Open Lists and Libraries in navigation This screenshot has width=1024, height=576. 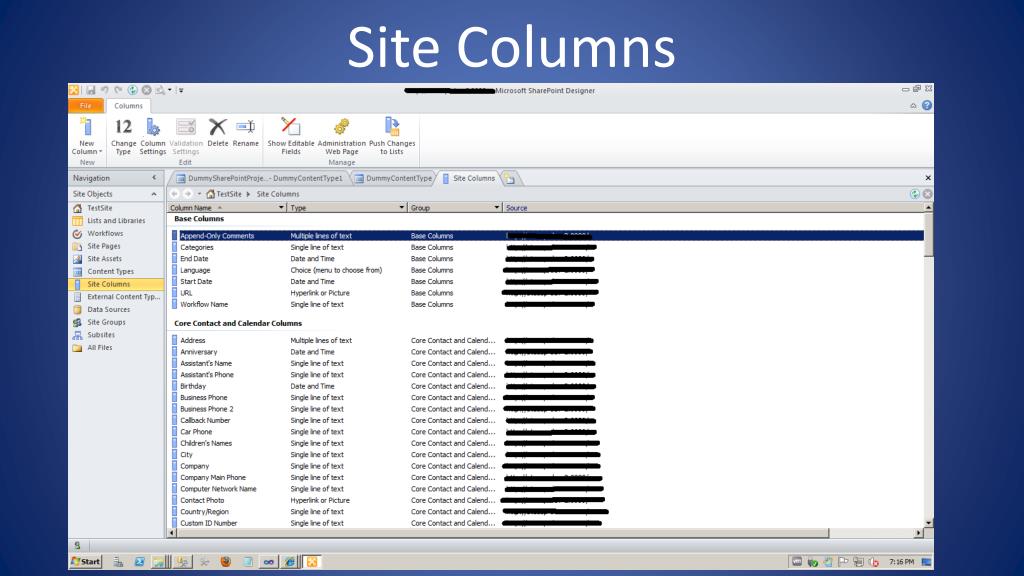pos(116,221)
